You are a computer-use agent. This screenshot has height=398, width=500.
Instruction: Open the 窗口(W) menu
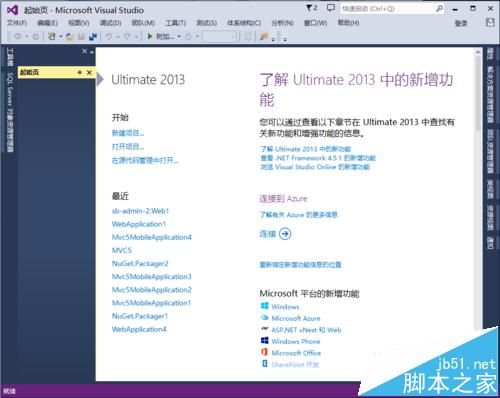coord(315,23)
